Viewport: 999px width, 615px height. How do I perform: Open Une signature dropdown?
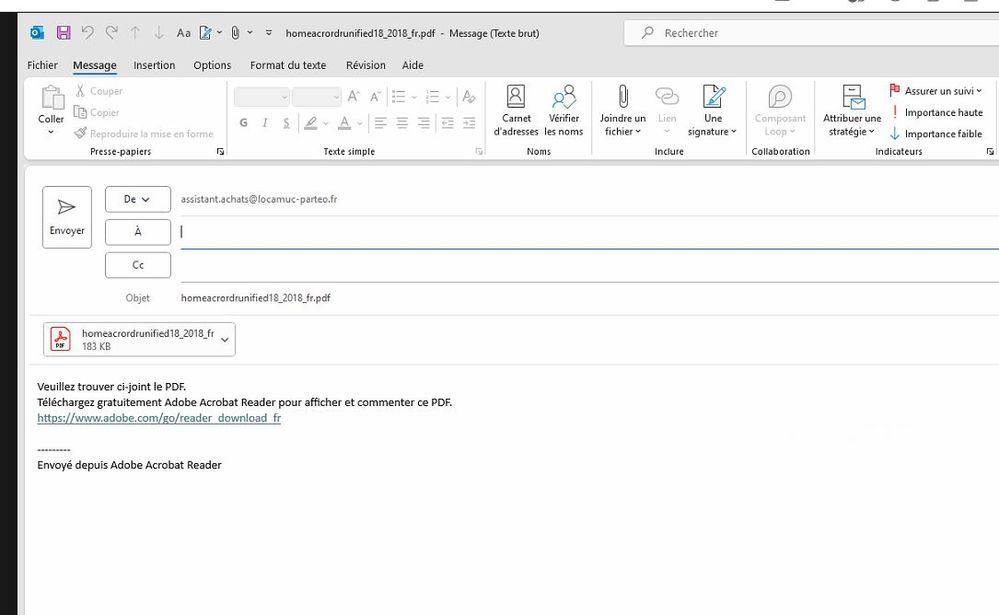712,110
